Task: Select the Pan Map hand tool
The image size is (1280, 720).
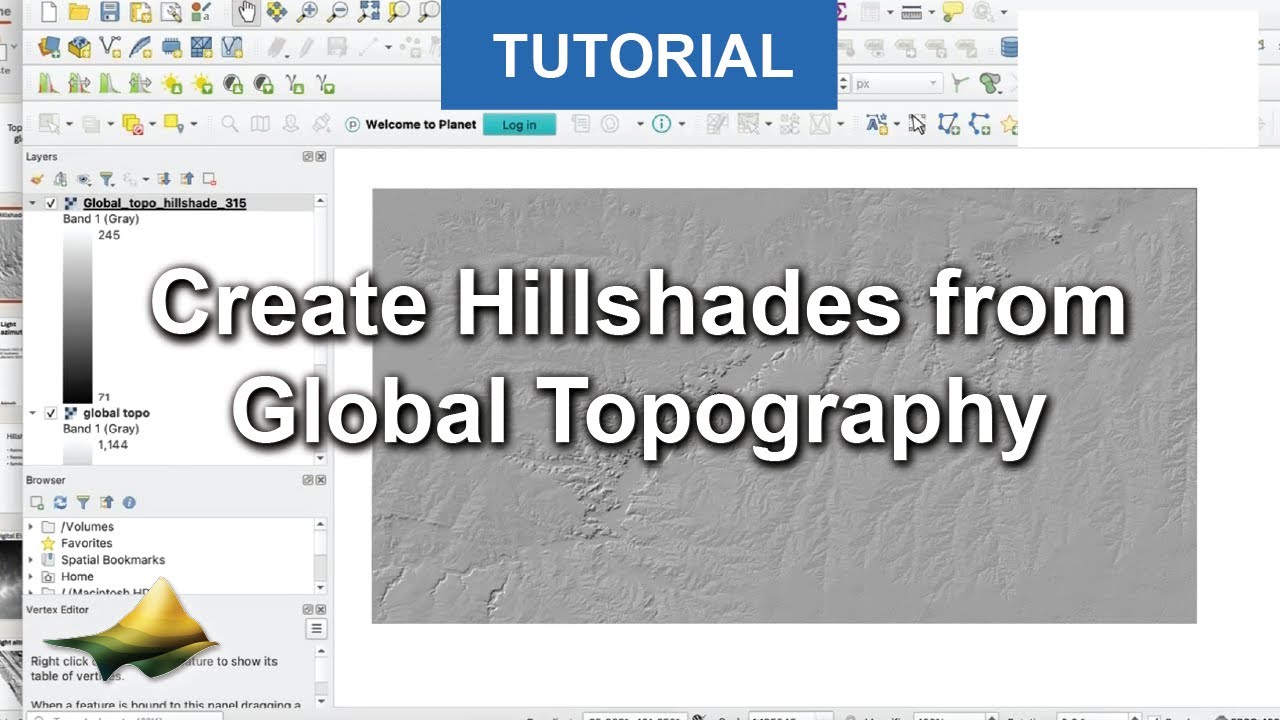Action: pyautogui.click(x=245, y=12)
